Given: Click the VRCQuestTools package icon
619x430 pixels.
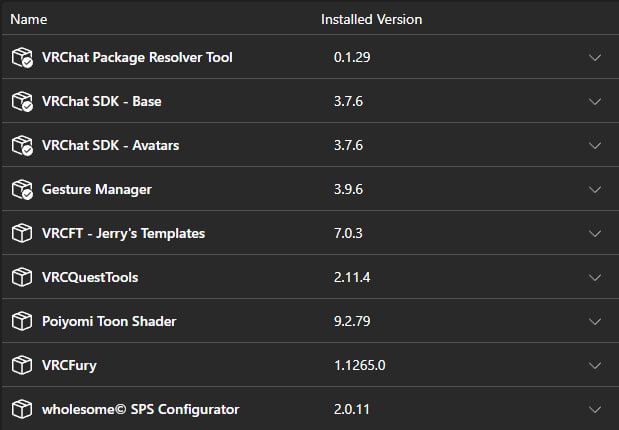Looking at the screenshot, I should pos(23,277).
